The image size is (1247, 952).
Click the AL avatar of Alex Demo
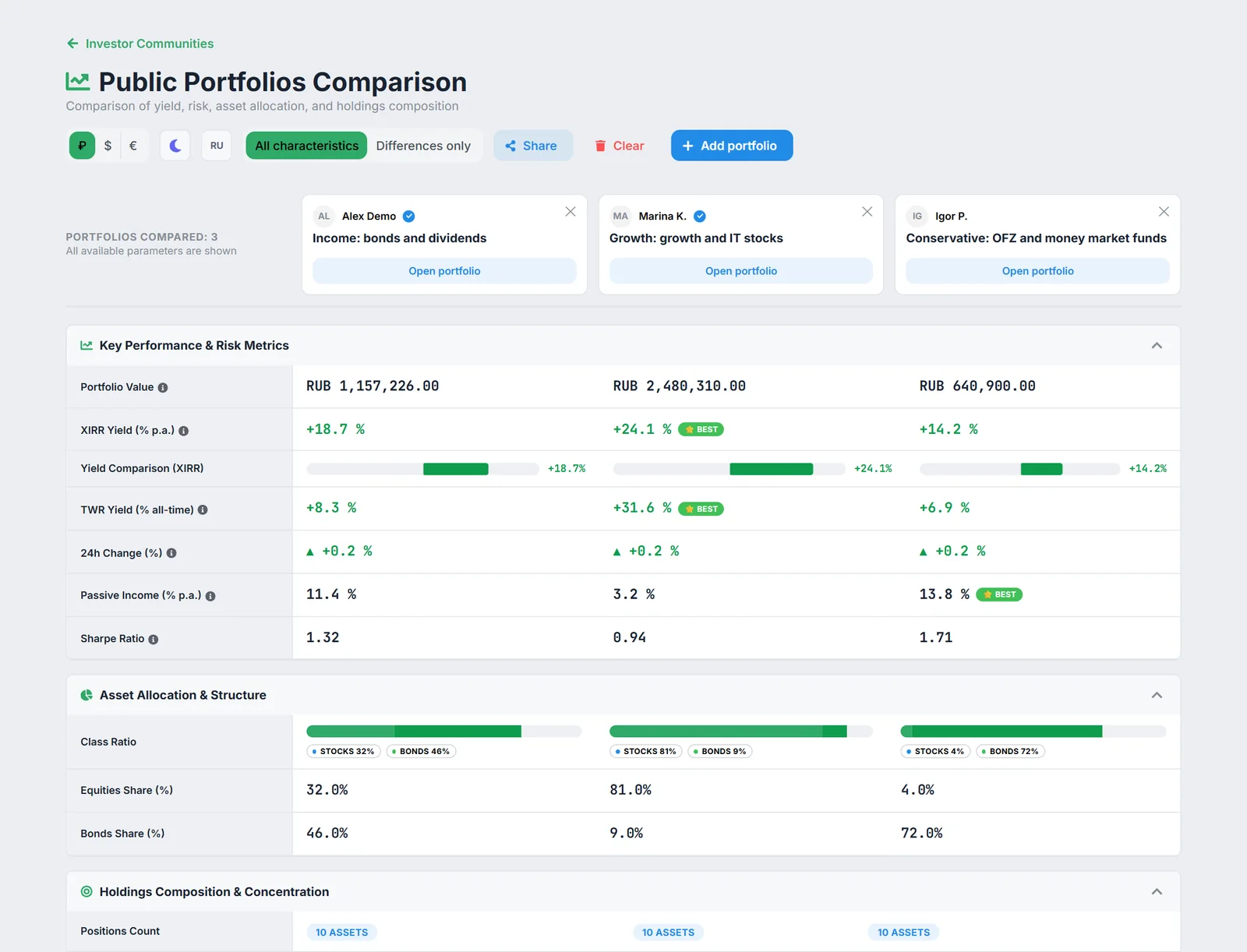[324, 217]
